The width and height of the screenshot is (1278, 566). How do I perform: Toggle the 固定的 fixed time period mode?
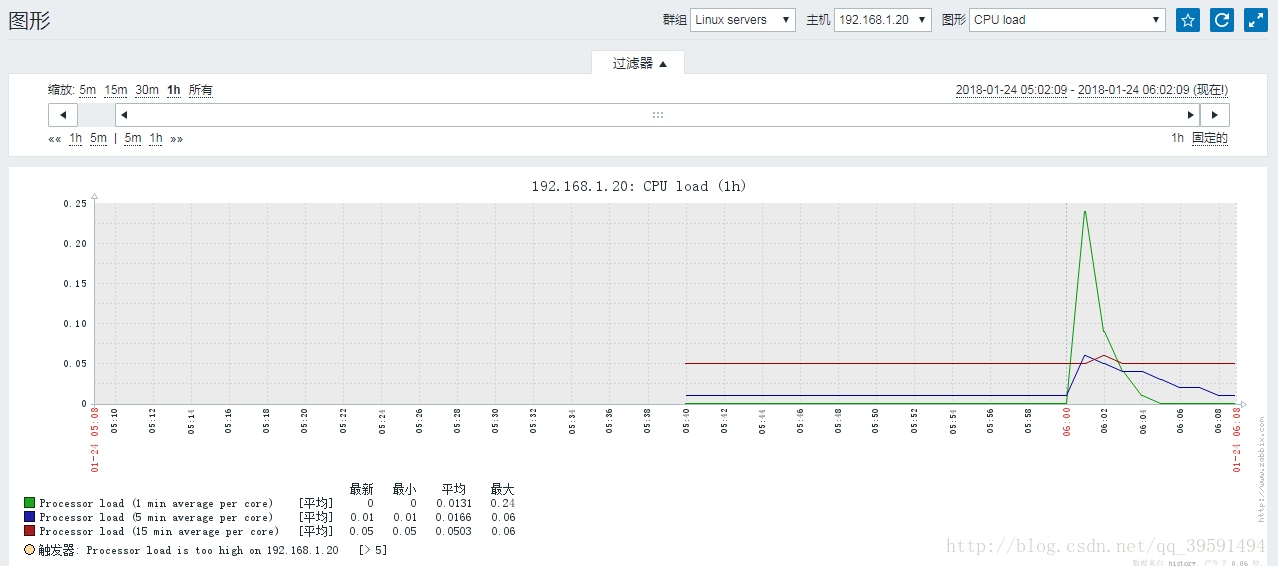point(1209,139)
